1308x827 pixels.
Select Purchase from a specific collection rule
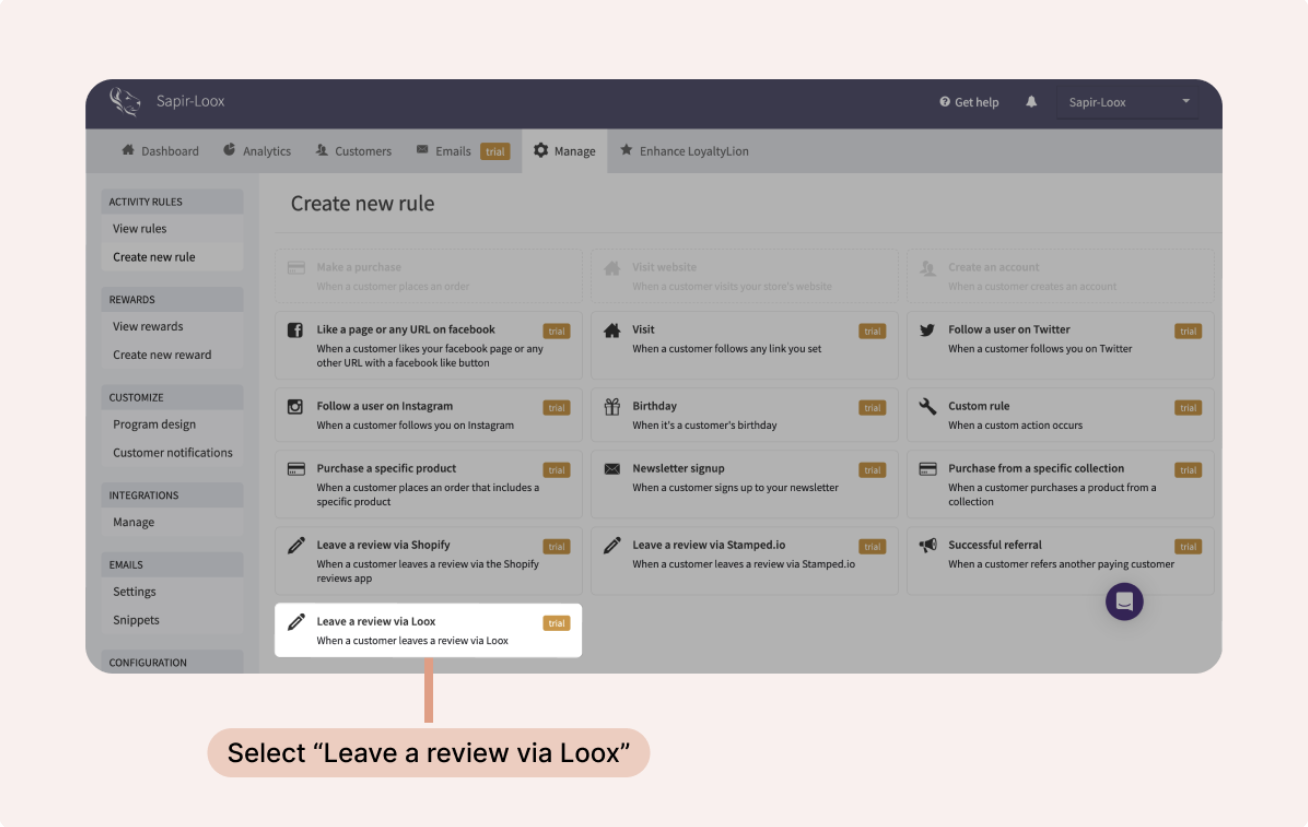[1060, 484]
